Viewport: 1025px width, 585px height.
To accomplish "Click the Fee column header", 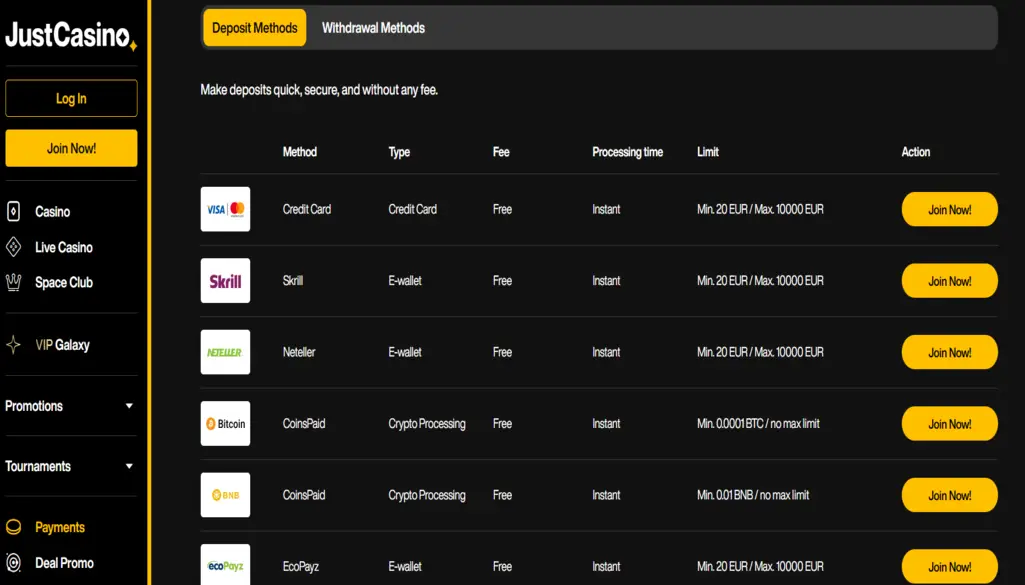I will (x=501, y=152).
